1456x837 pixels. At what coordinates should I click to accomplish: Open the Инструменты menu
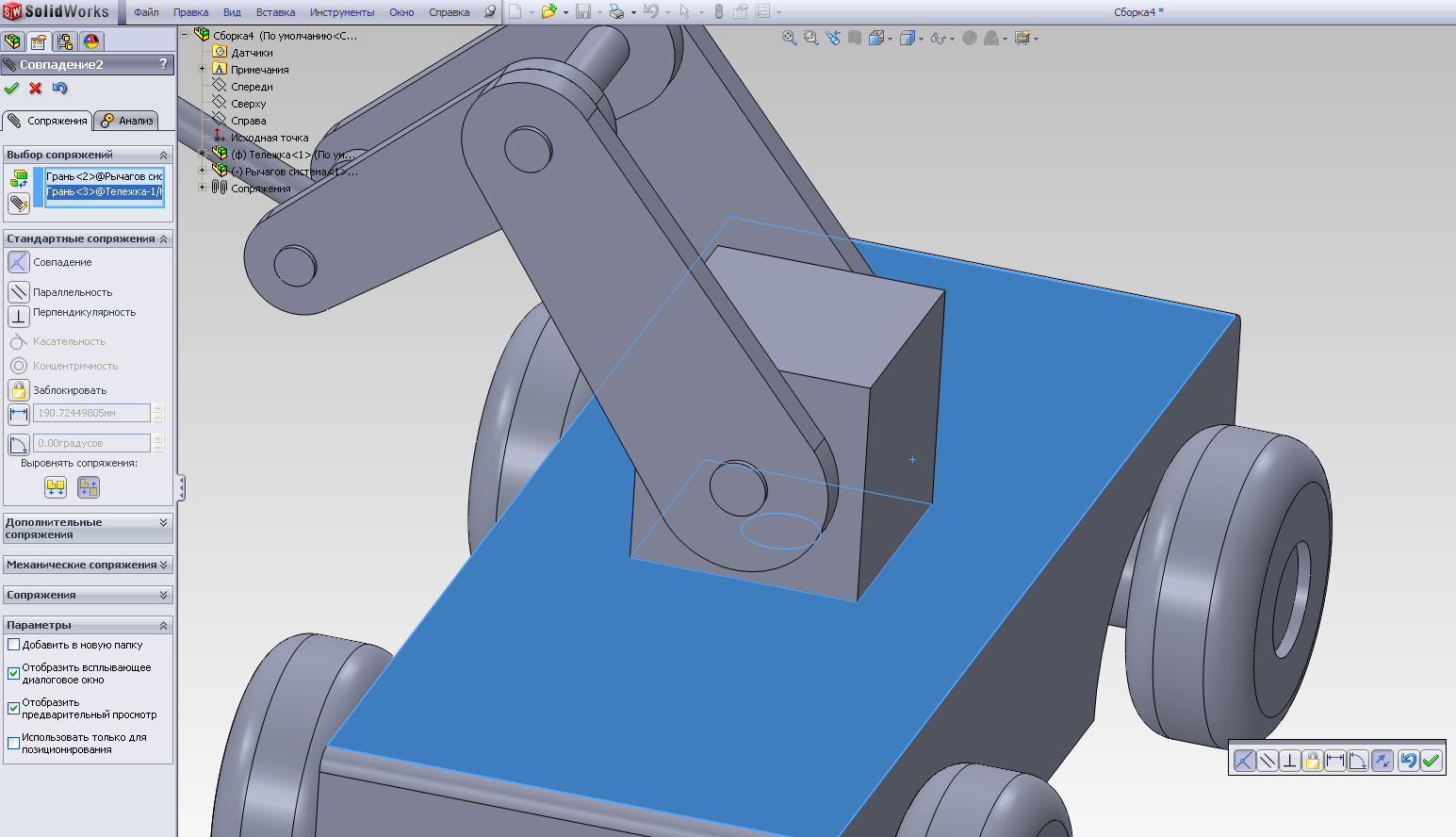tap(342, 12)
